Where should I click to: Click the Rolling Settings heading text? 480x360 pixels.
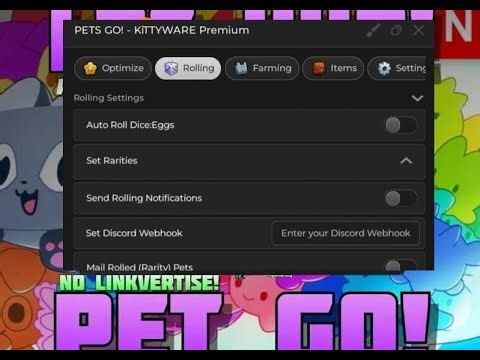pos(109,98)
